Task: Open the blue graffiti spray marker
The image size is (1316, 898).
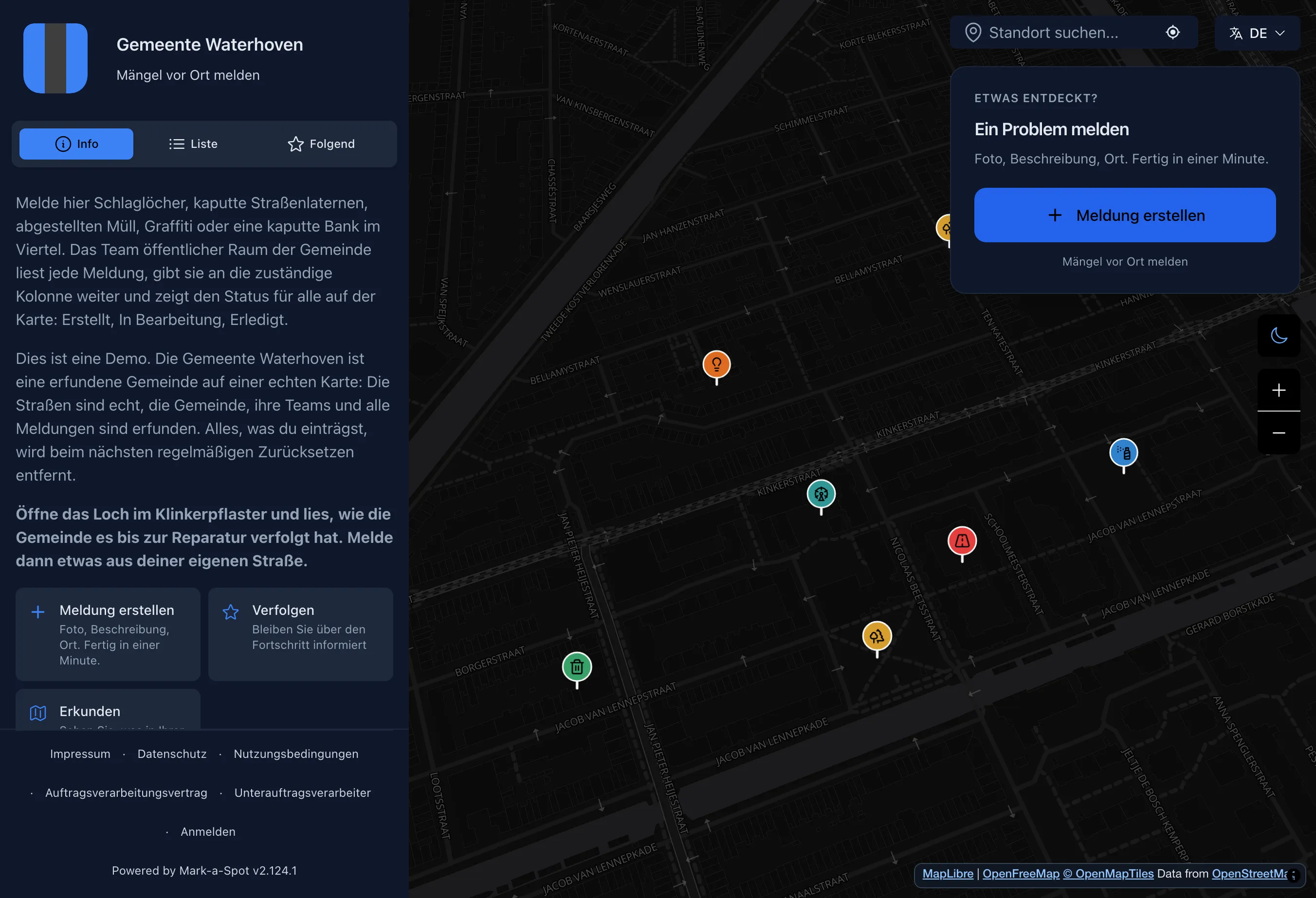Action: point(1123,453)
